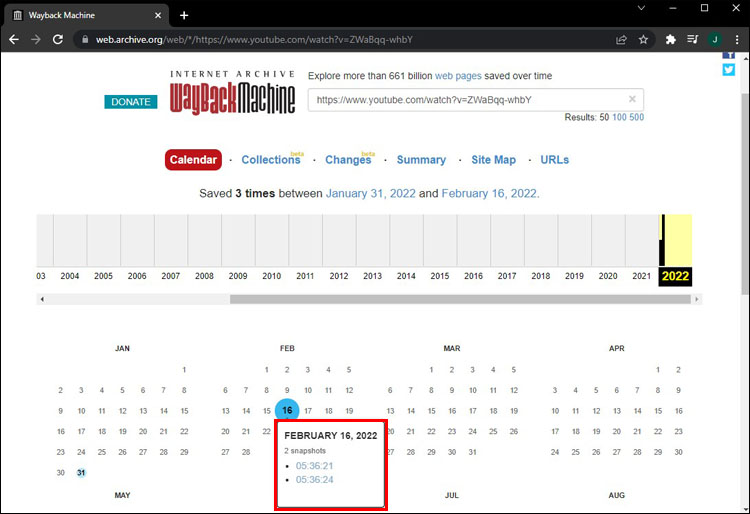This screenshot has width=750, height=514.
Task: Click the timeline scroll right arrow
Action: (x=696, y=299)
